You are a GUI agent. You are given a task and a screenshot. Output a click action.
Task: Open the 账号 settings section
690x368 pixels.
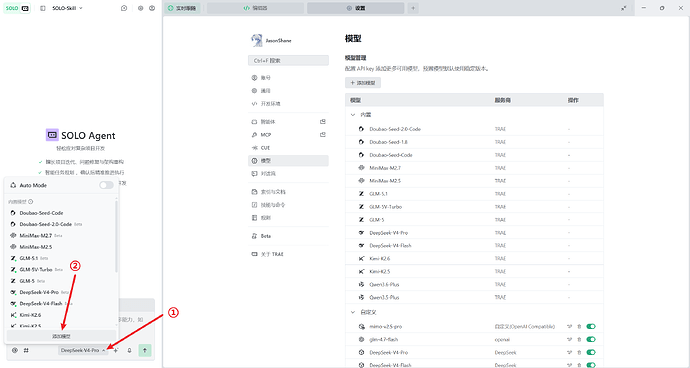click(288, 78)
